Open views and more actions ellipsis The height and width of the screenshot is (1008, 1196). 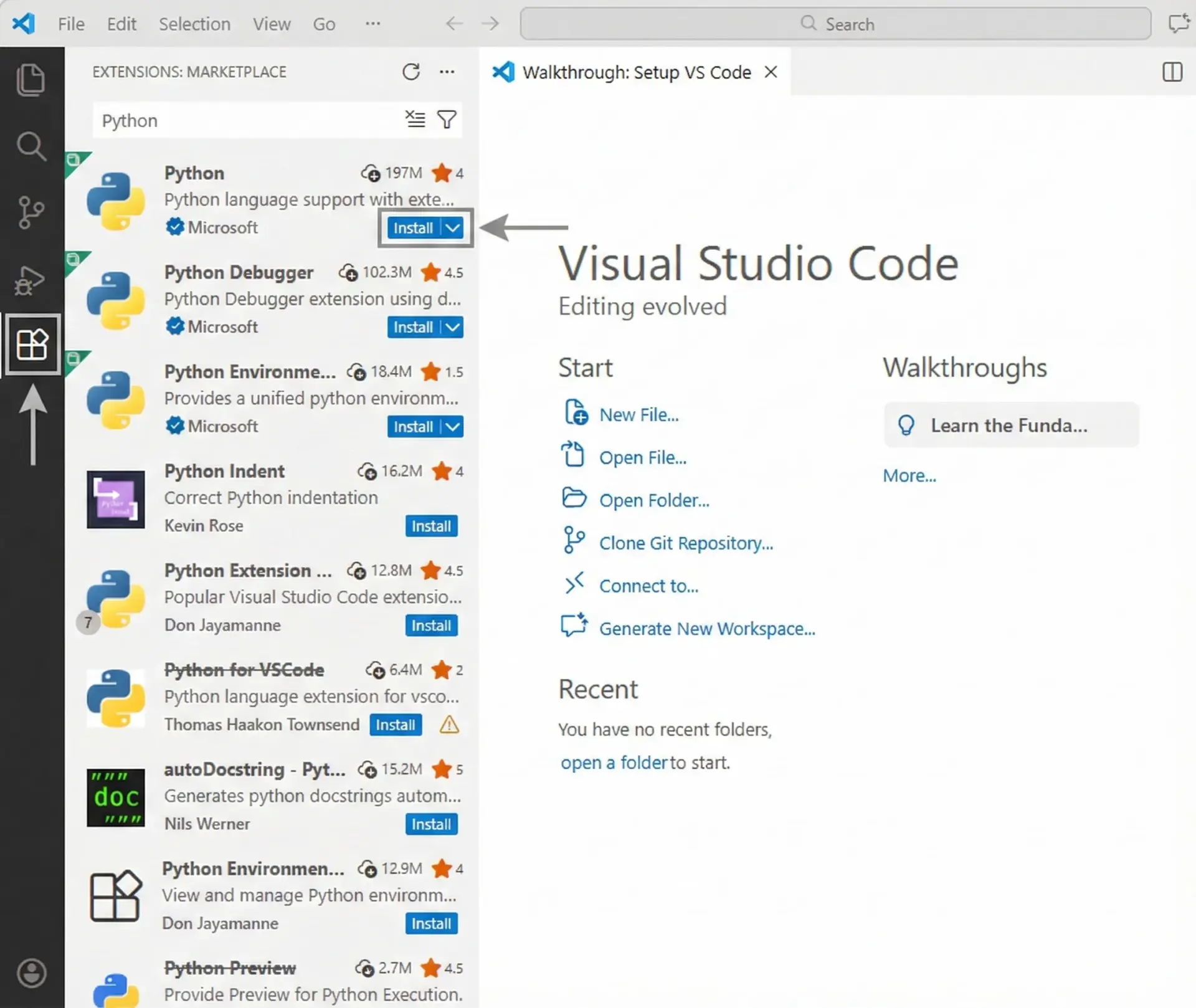[x=447, y=72]
